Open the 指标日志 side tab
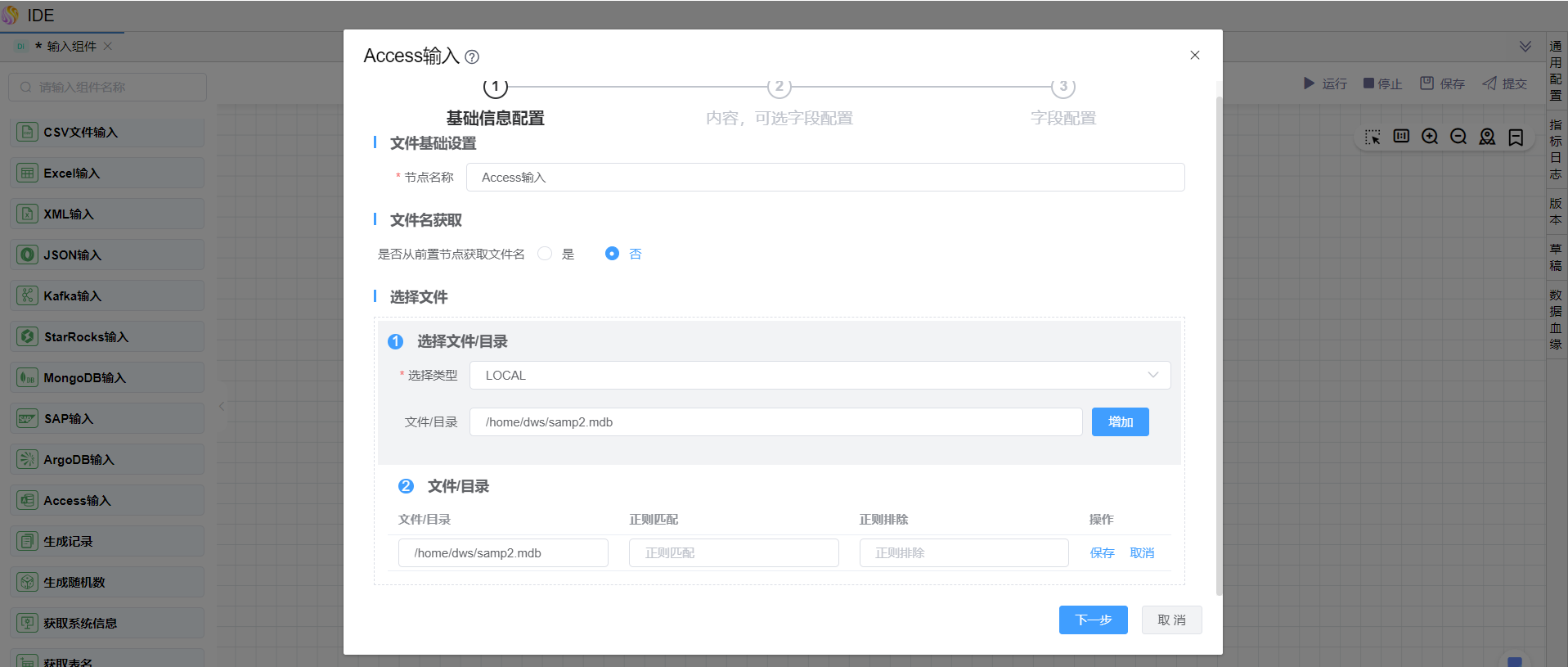The height and width of the screenshot is (667, 1568). (1556, 149)
